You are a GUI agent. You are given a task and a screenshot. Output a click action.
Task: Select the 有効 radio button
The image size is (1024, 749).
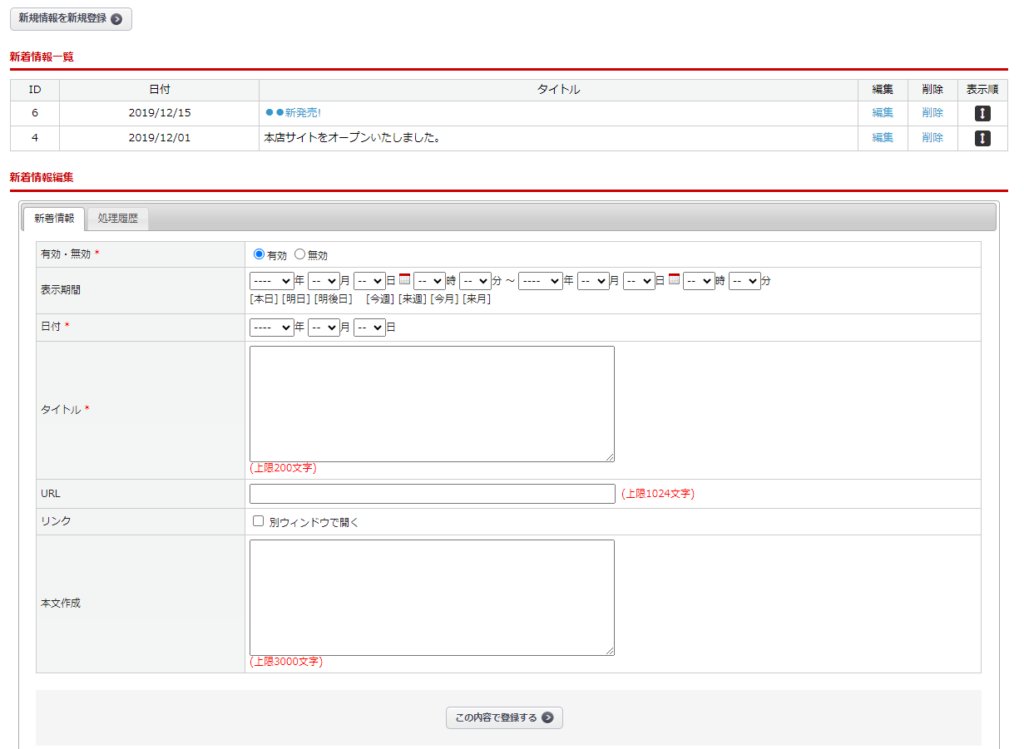(260, 255)
